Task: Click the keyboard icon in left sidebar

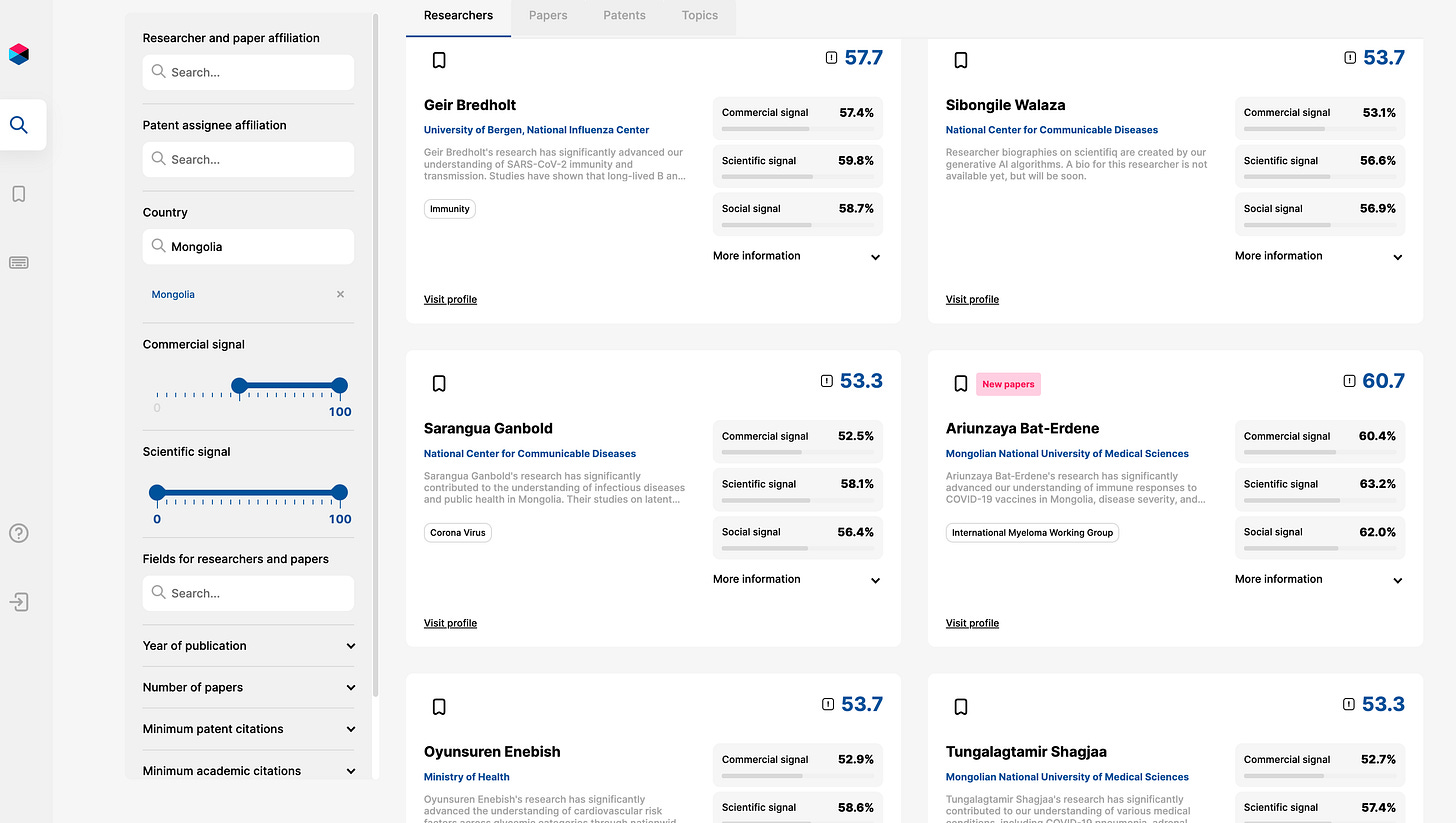Action: click(x=18, y=263)
